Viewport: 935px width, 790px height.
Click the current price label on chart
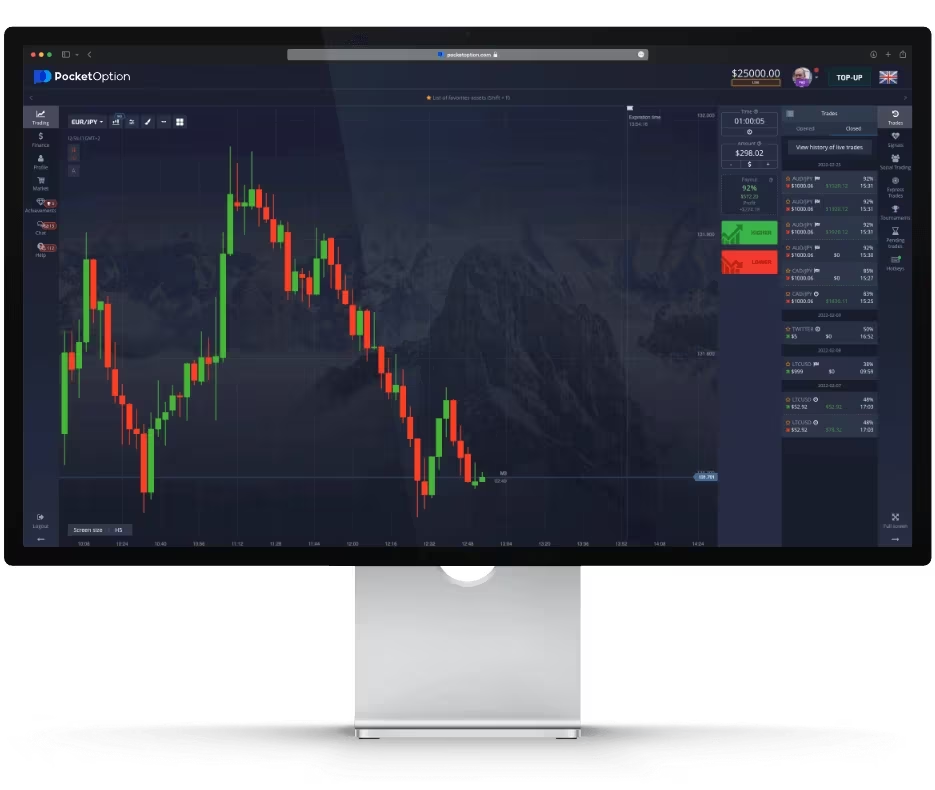(705, 477)
